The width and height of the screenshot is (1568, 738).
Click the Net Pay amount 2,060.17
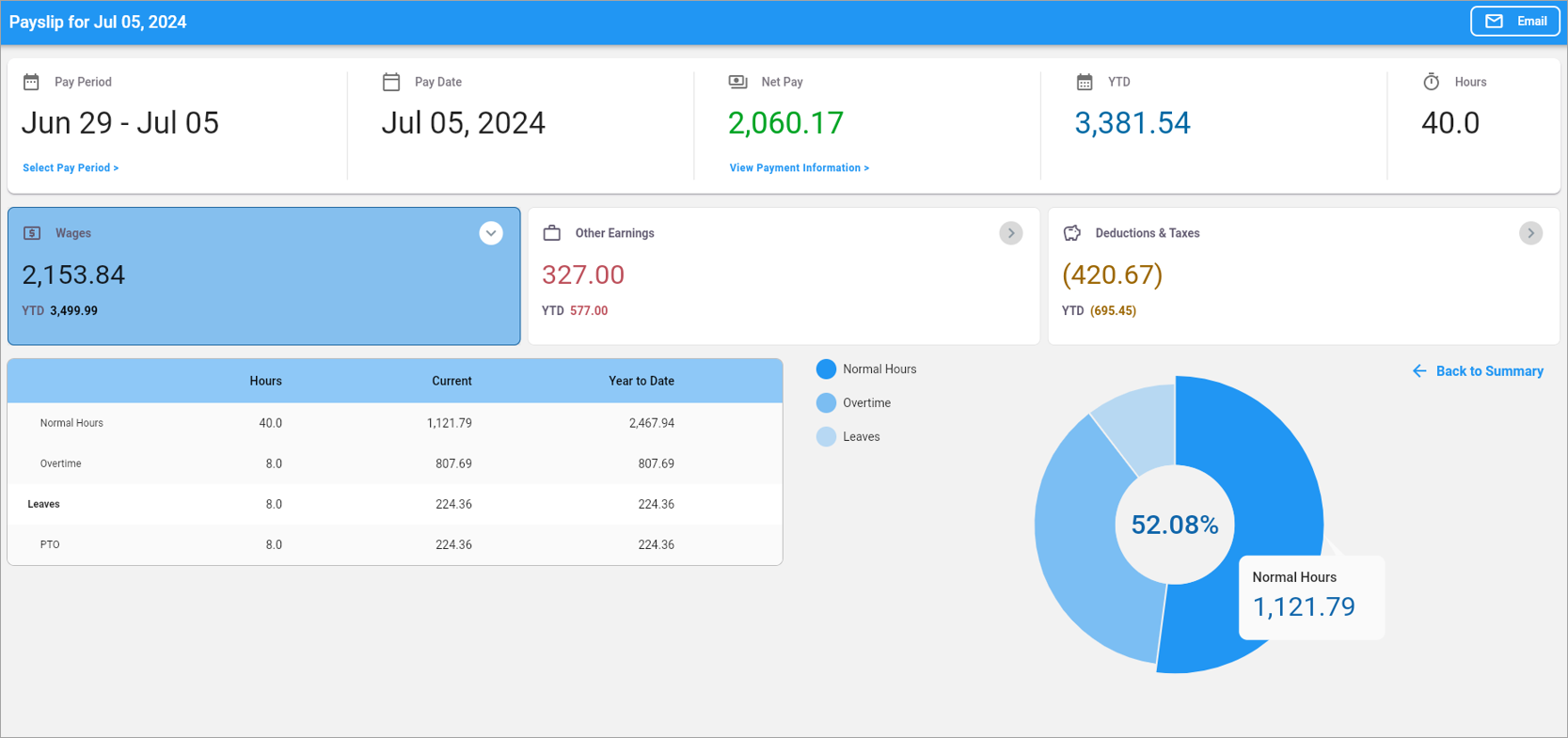pyautogui.click(x=786, y=123)
